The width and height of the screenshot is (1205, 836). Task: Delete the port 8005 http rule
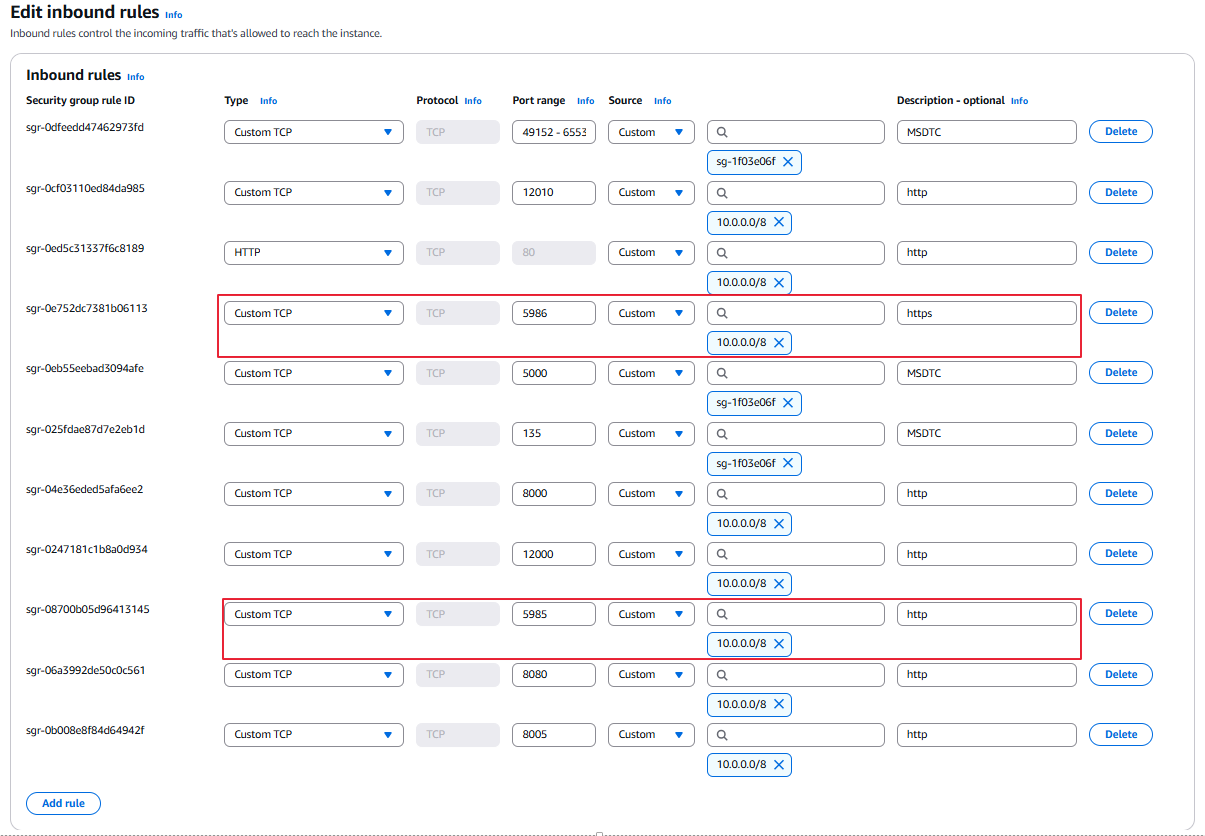(x=1120, y=734)
